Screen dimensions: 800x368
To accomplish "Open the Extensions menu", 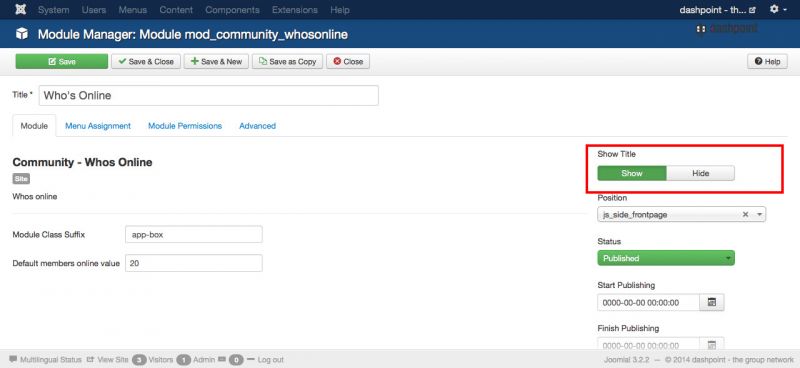I will coord(294,10).
